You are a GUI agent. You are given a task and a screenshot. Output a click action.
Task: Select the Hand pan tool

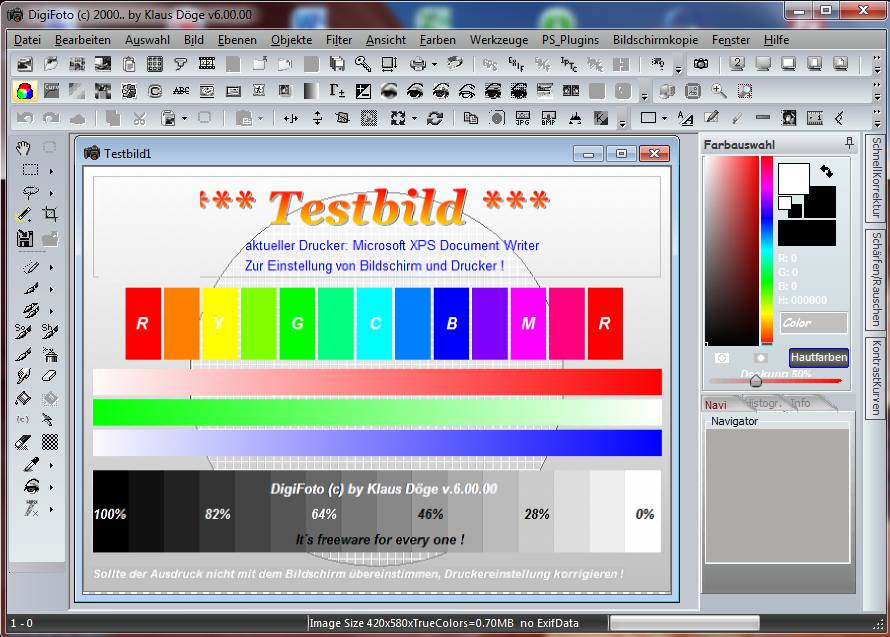click(x=25, y=148)
